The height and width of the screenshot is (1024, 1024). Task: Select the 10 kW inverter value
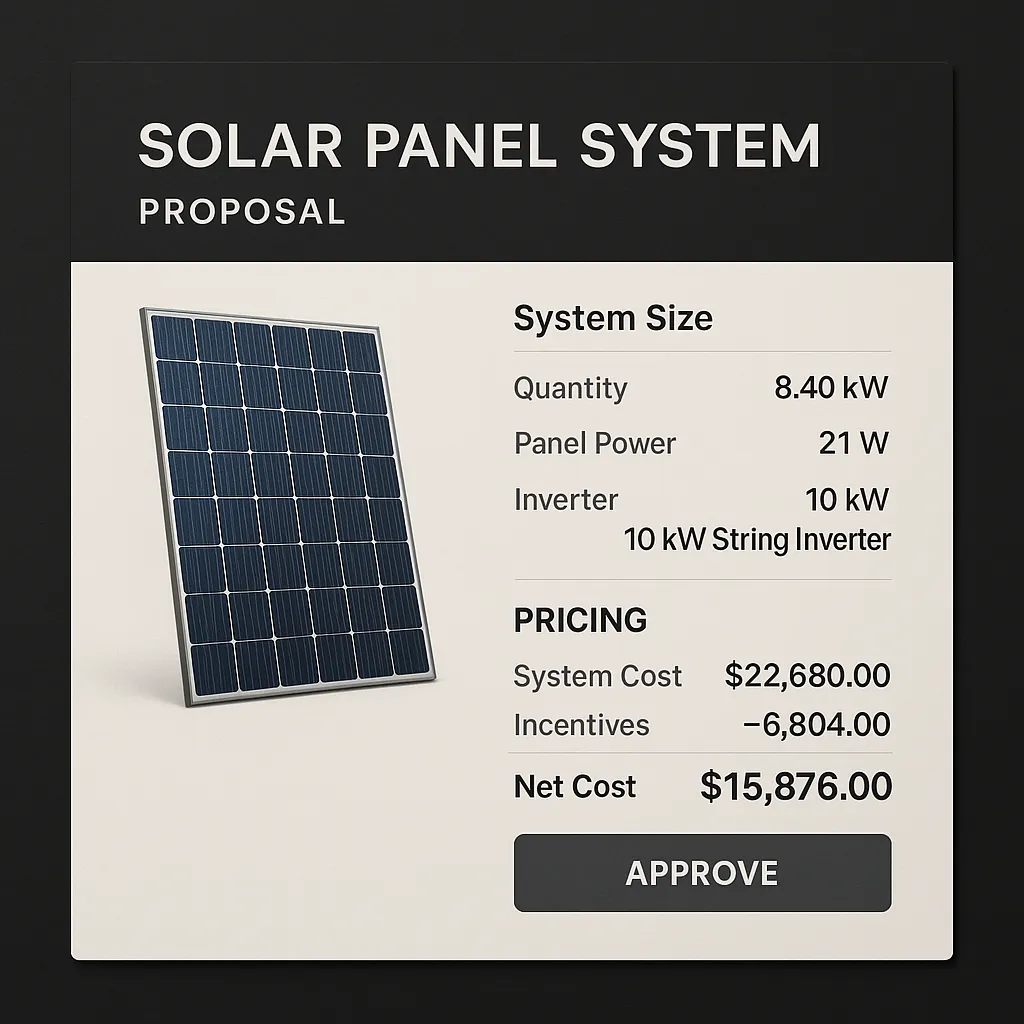pyautogui.click(x=847, y=500)
